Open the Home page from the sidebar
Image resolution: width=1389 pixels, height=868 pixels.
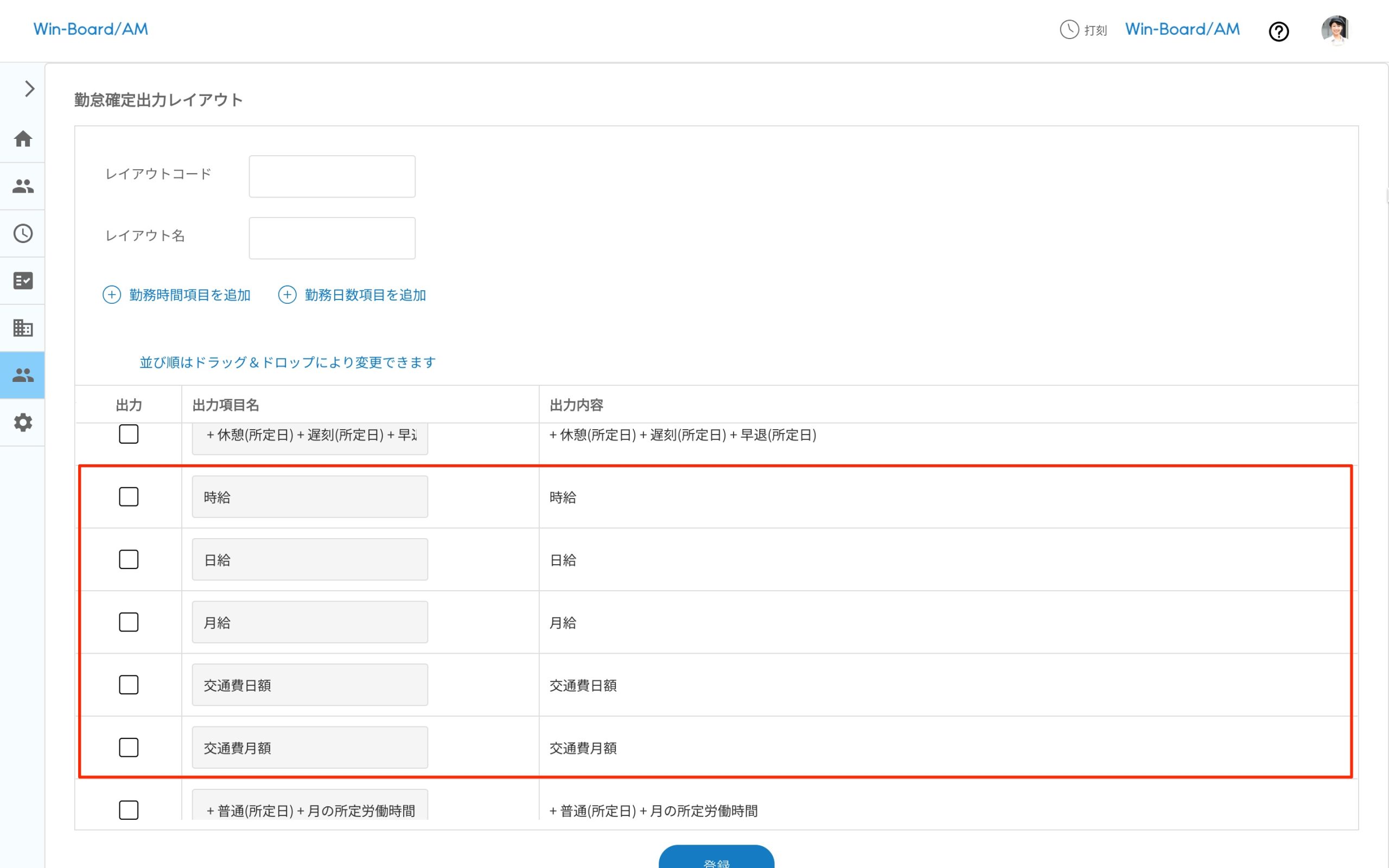coord(23,138)
